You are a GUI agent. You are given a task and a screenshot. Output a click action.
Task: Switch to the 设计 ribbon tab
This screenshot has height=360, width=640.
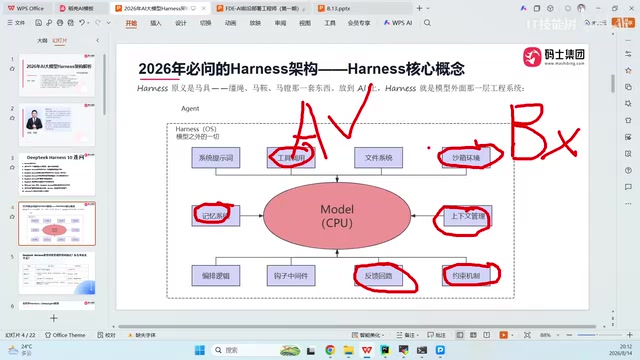[180, 23]
